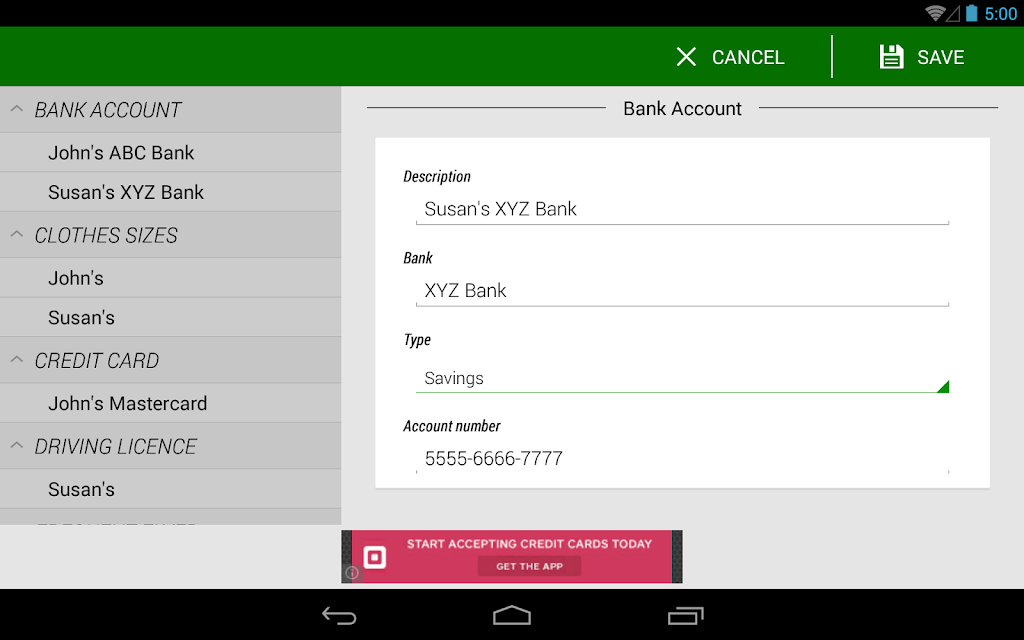The width and height of the screenshot is (1024, 640).
Task: Click the Square logo in the ad
Action: click(375, 557)
